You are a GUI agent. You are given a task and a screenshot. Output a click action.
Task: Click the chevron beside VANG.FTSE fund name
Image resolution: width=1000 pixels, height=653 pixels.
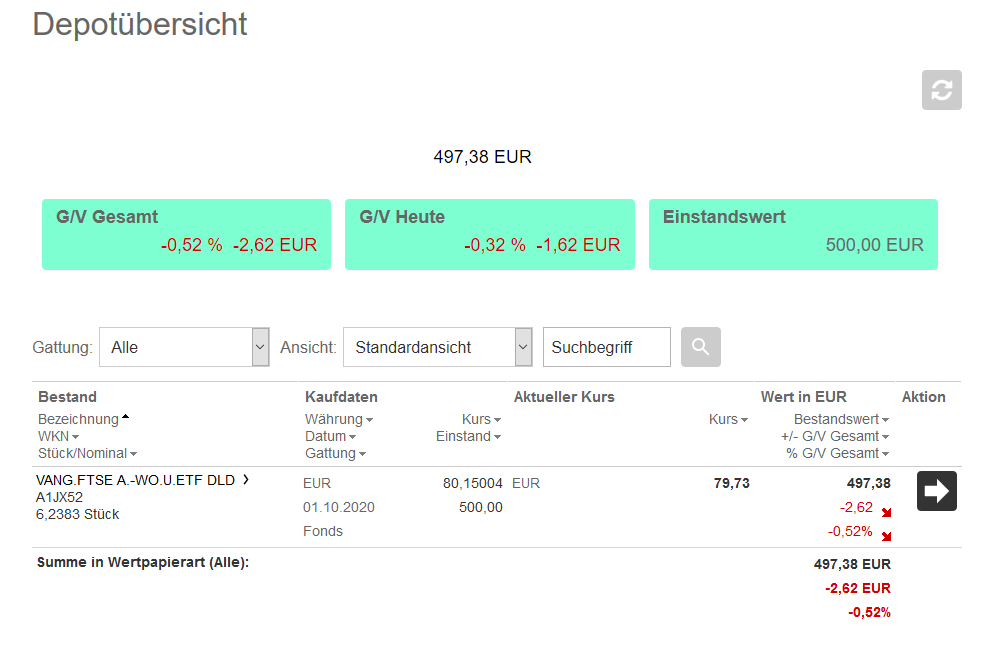pos(246,480)
